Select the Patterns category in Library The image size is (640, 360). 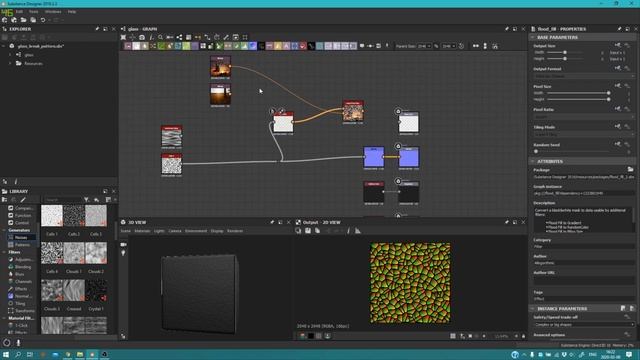[22, 245]
